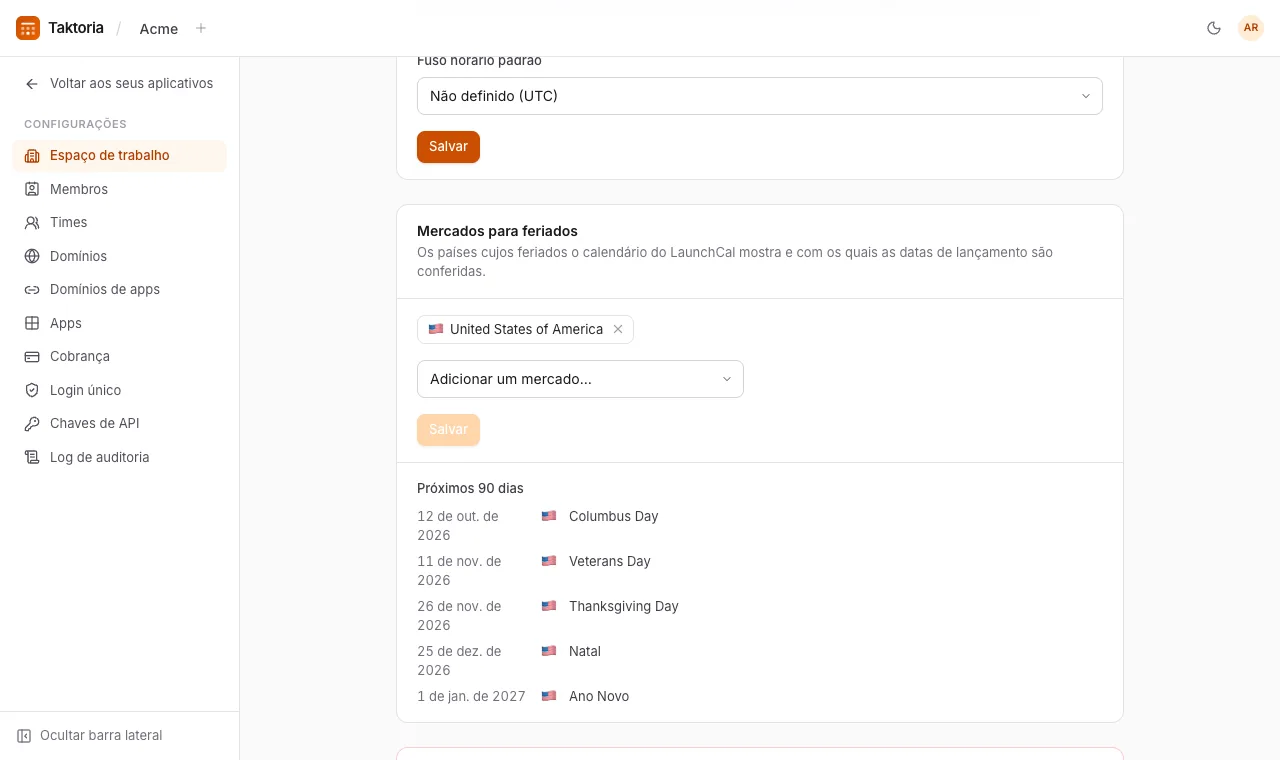Open the Acme workspace breadcrumb
This screenshot has width=1280, height=760.
pyautogui.click(x=159, y=28)
